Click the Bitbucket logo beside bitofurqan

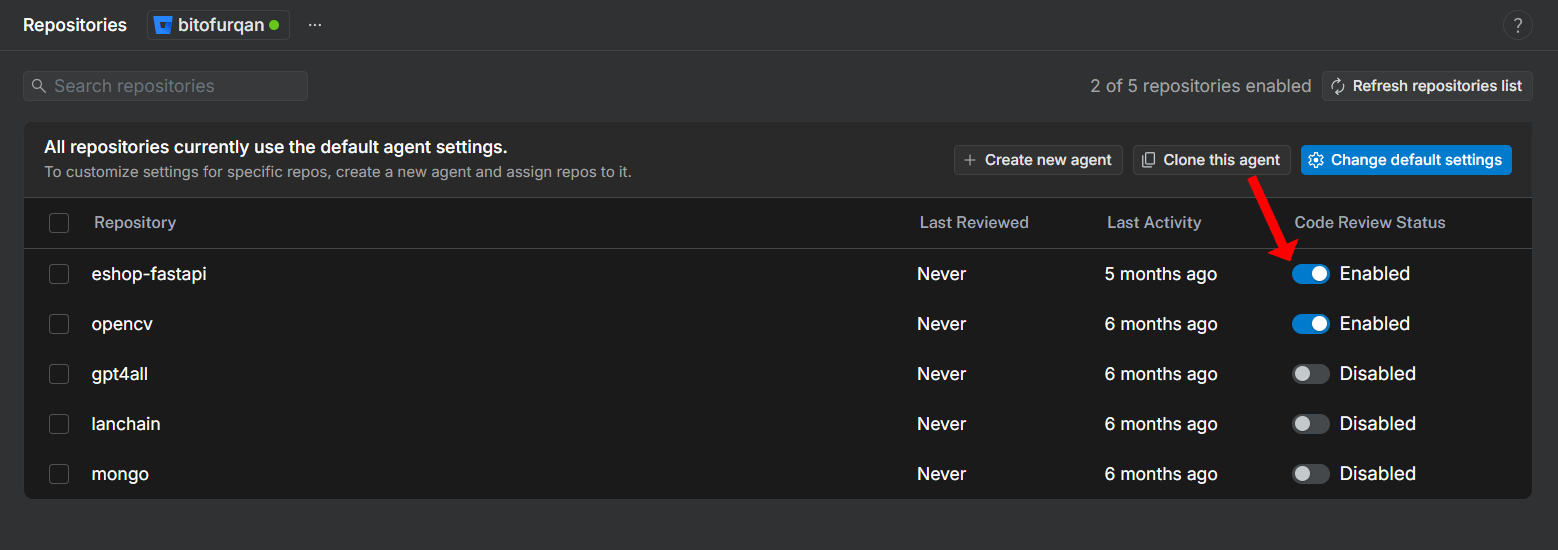click(163, 25)
